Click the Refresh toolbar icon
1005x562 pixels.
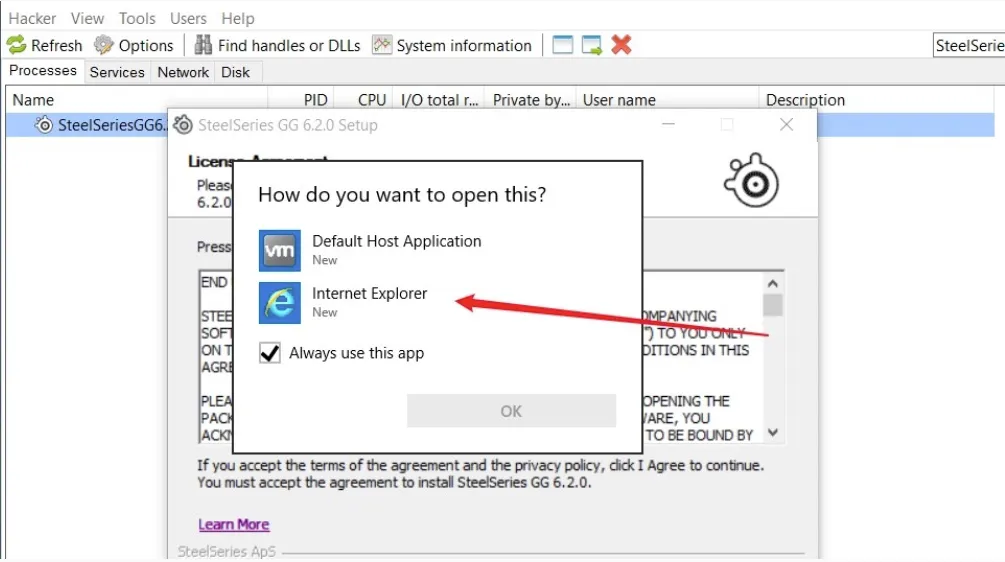point(17,45)
